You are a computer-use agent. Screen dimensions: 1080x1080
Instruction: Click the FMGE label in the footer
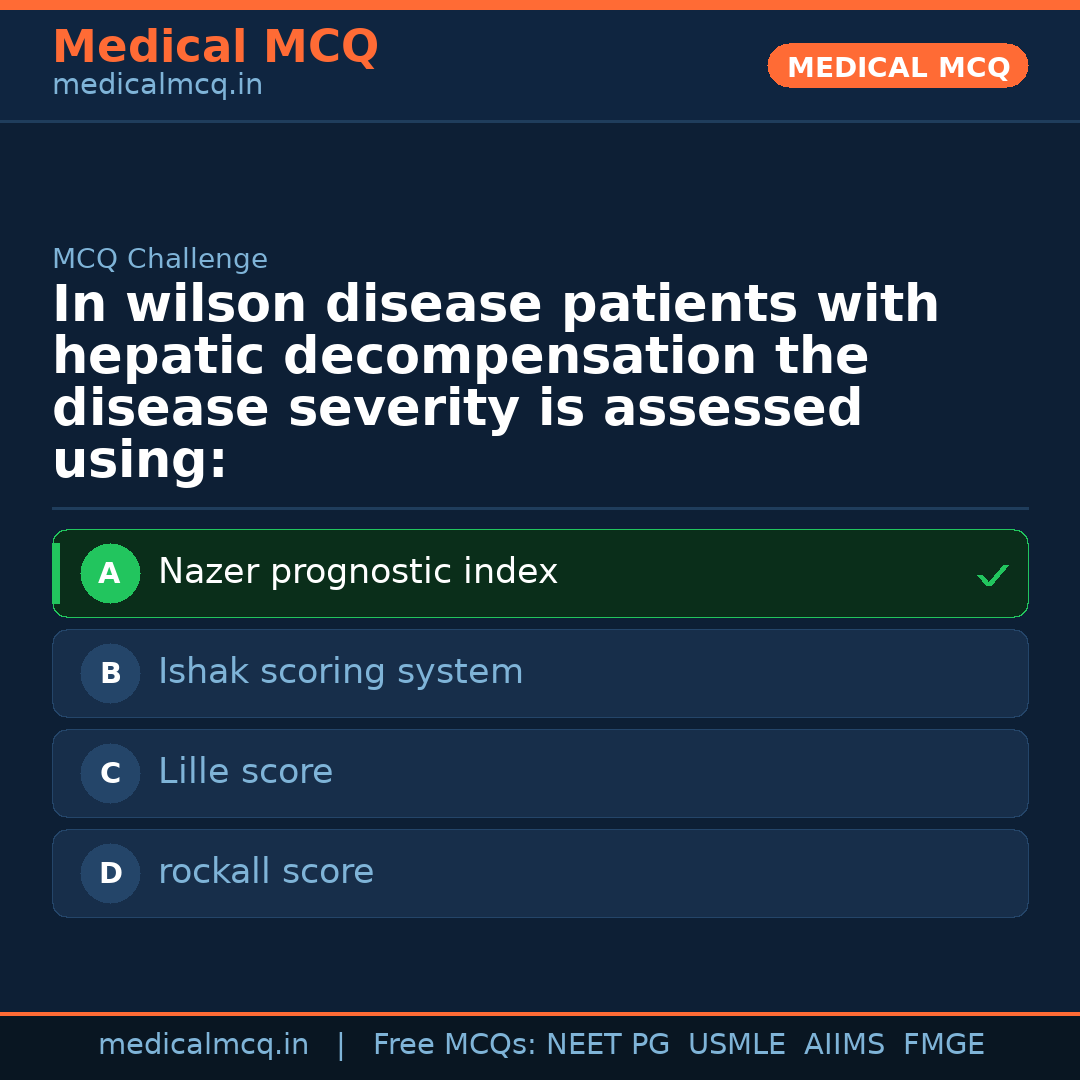[x=943, y=1045]
